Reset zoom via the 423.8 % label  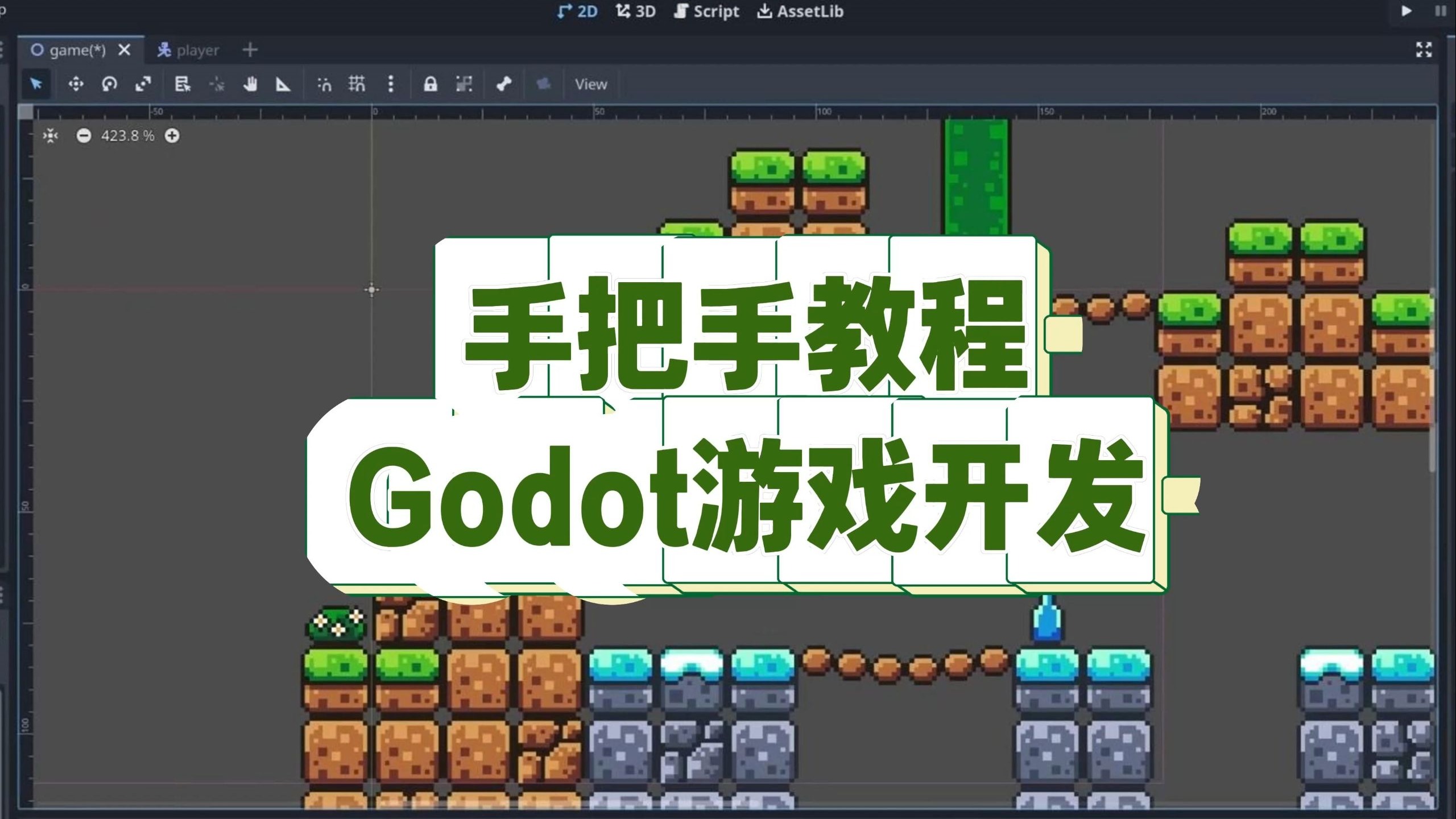pyautogui.click(x=127, y=135)
